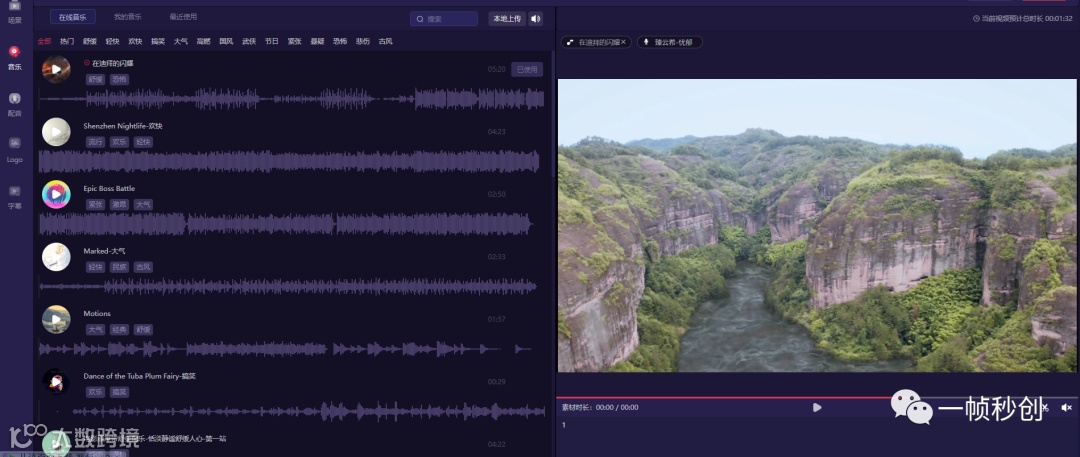Click the magnifier icon in search box
The height and width of the screenshot is (457, 1080).
(420, 19)
